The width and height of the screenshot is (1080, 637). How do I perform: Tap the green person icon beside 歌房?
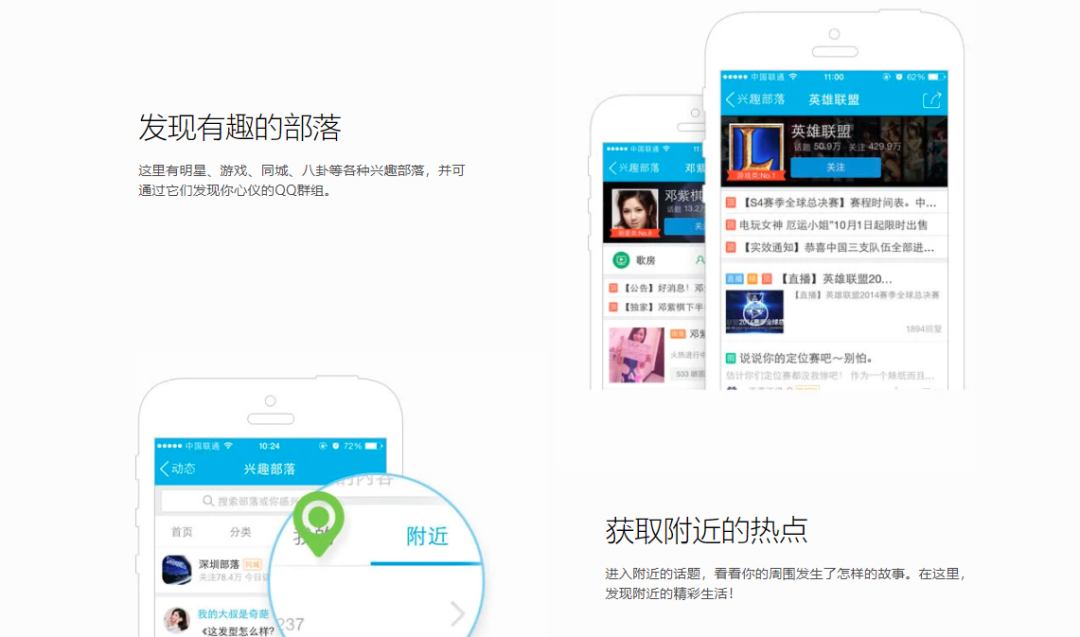tap(700, 260)
